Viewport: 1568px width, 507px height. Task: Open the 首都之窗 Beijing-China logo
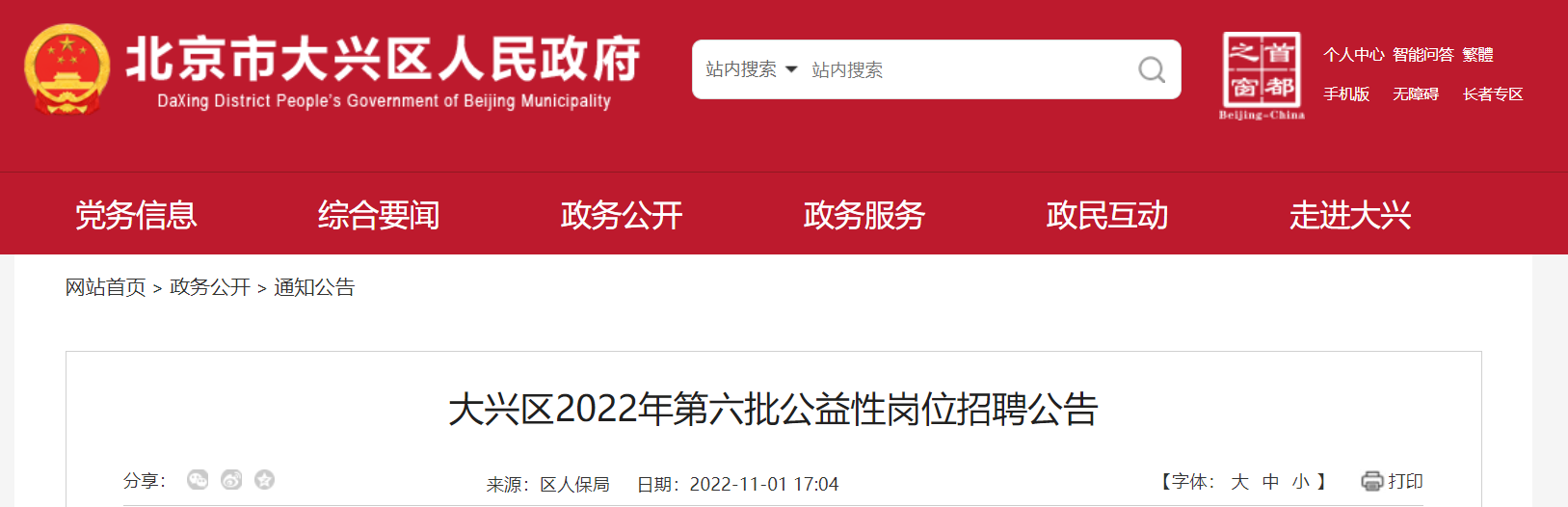(x=1262, y=75)
